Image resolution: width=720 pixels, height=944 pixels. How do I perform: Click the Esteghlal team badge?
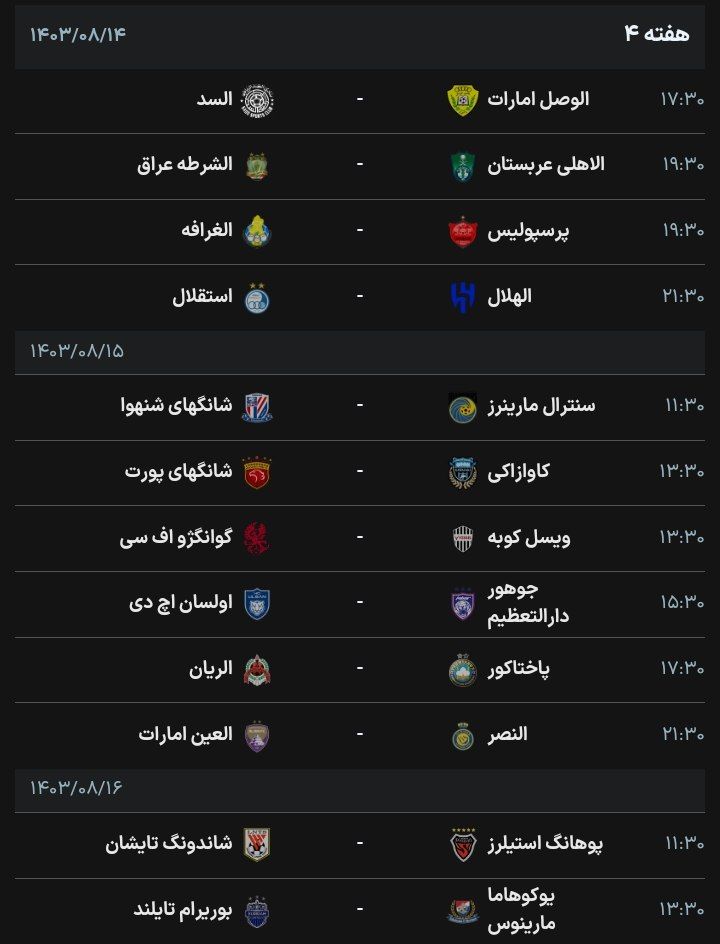coord(258,297)
